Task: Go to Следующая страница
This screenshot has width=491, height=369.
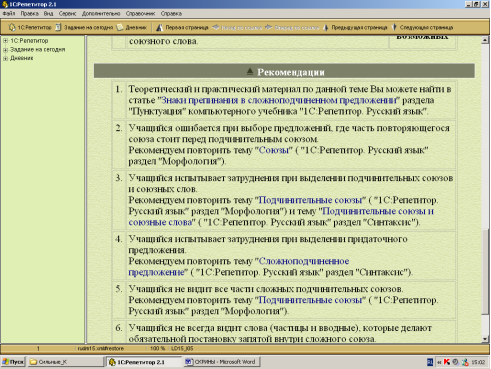Action: [422, 27]
